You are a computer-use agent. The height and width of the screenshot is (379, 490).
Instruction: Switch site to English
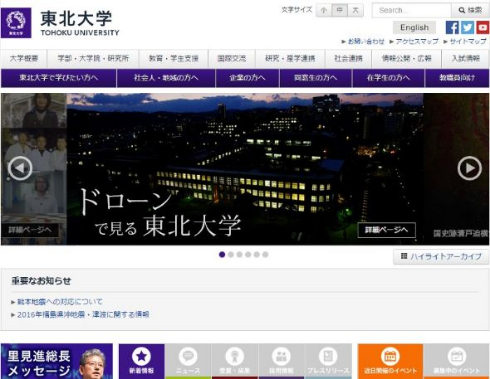click(x=414, y=28)
